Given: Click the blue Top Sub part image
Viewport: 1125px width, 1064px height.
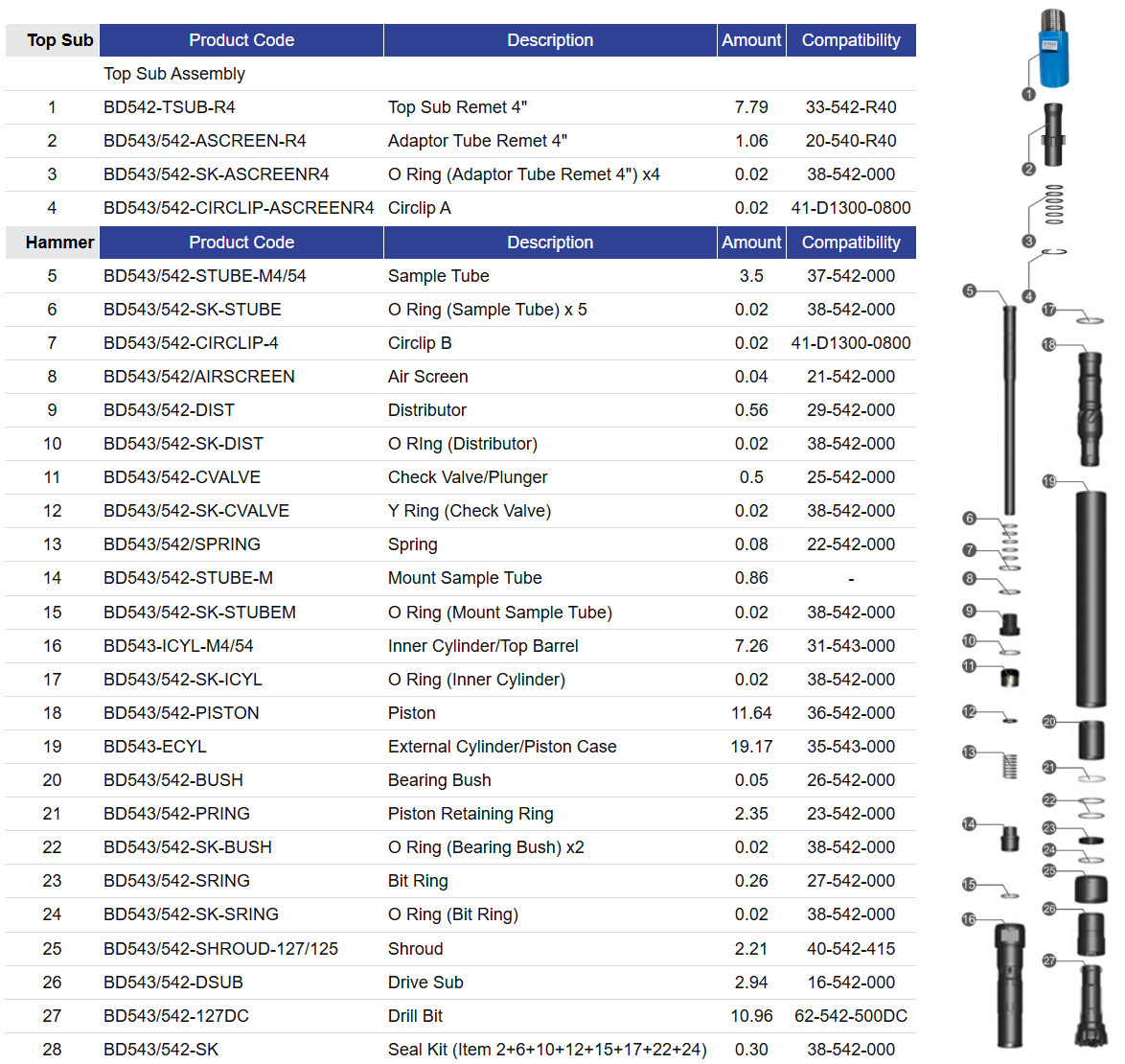Looking at the screenshot, I should pos(1053,48).
